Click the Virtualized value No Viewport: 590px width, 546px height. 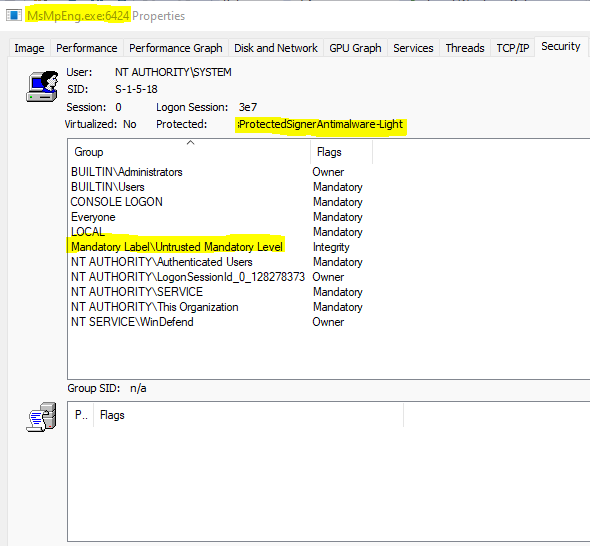click(x=130, y=124)
